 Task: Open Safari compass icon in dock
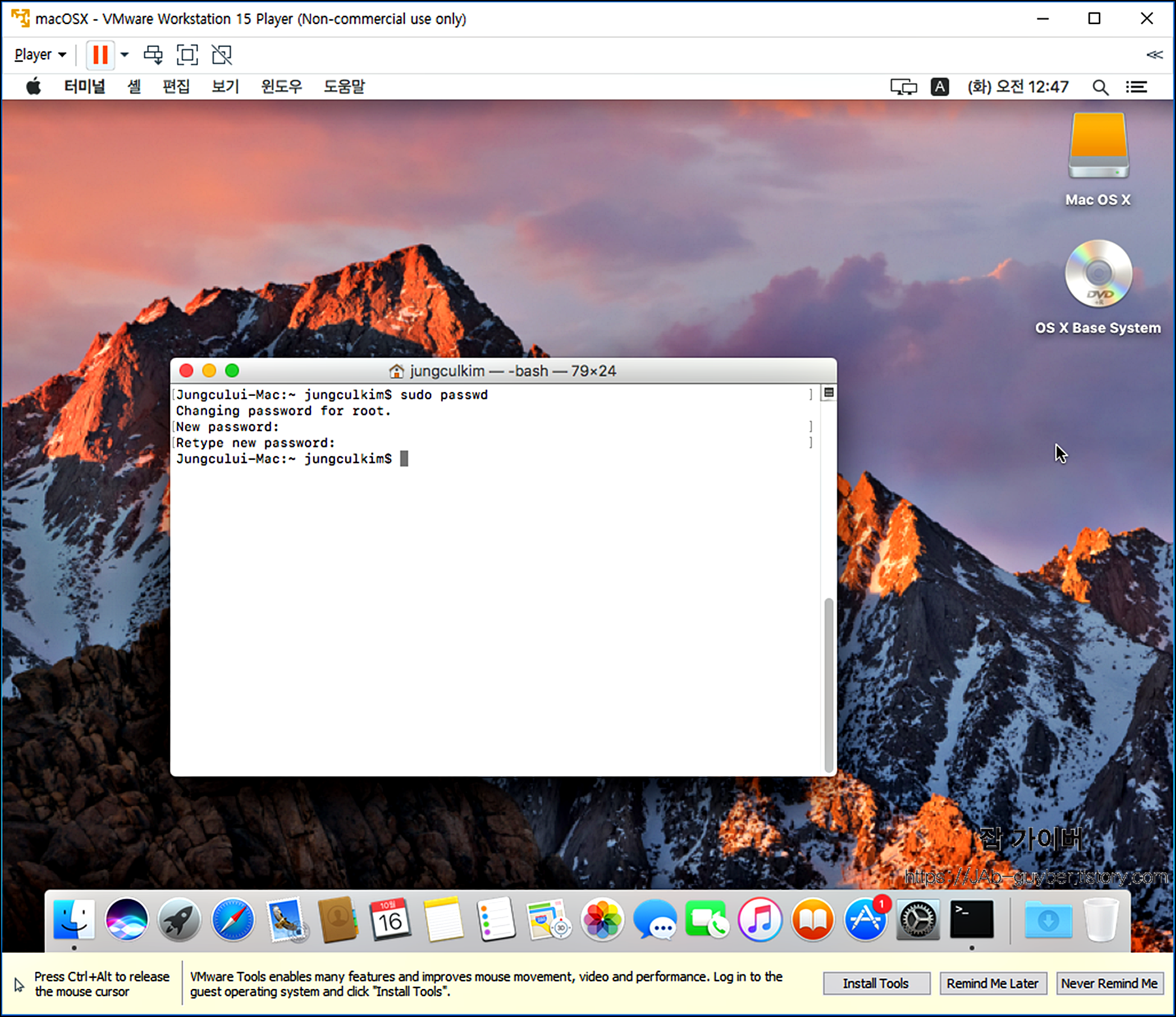233,919
